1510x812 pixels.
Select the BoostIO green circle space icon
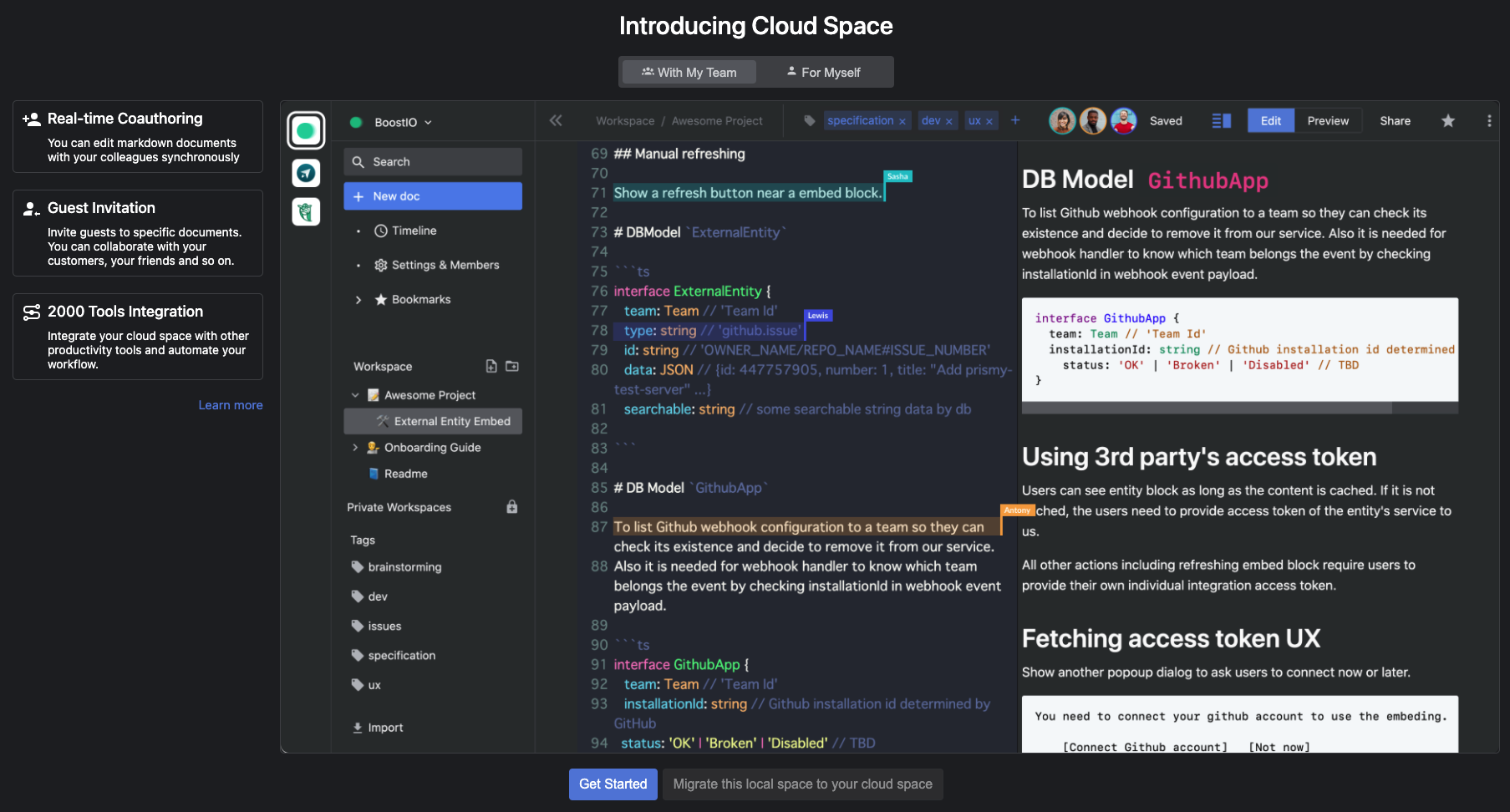pos(306,130)
